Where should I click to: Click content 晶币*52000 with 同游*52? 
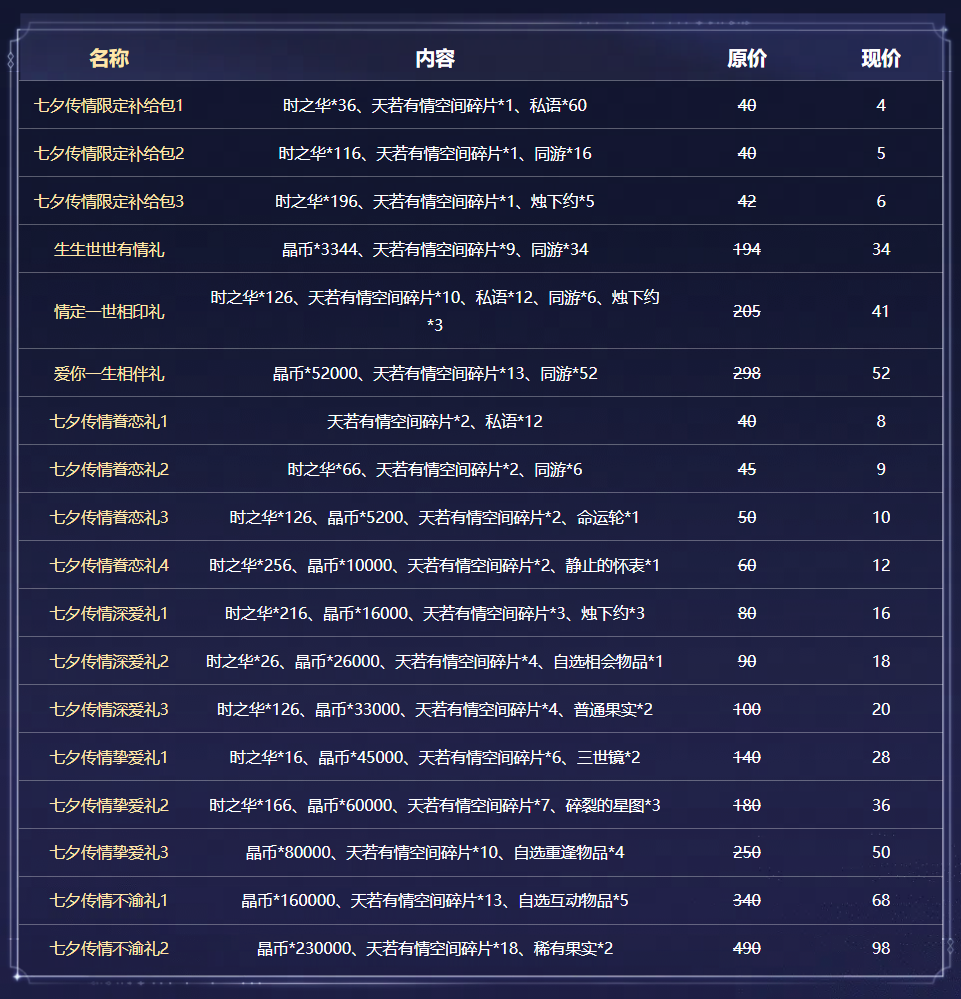[435, 373]
